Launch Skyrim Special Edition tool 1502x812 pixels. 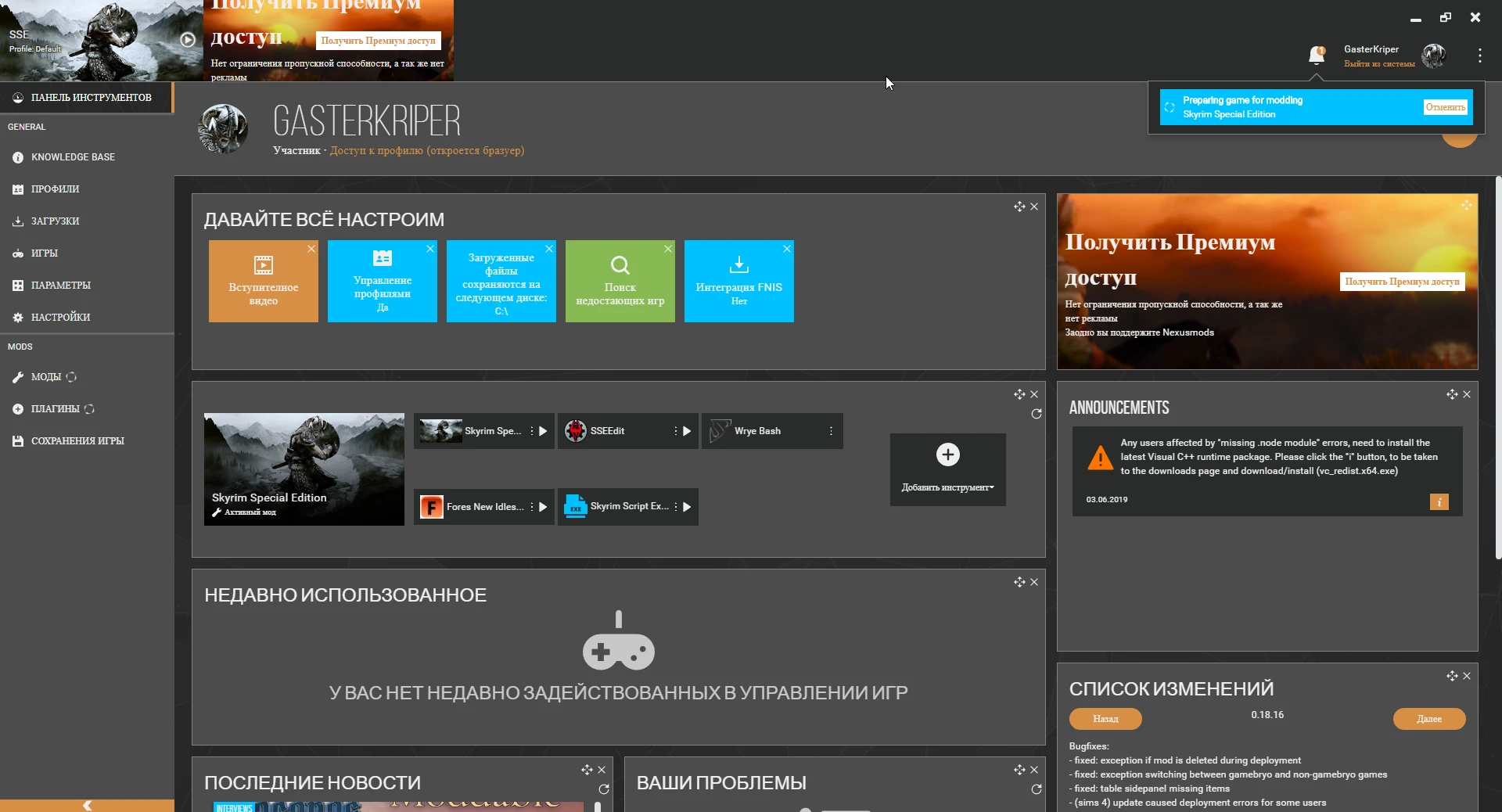pos(543,431)
